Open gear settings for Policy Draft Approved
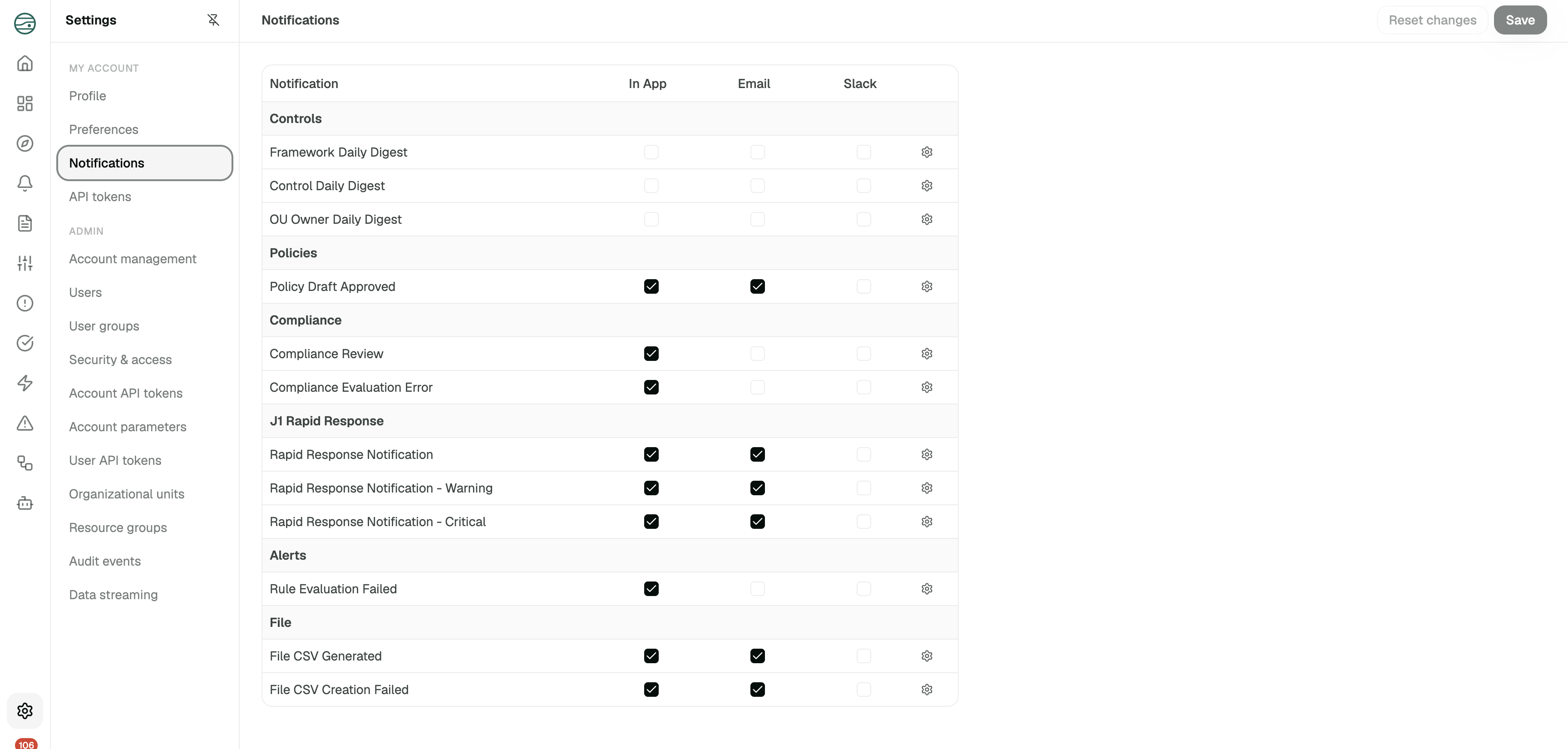Image resolution: width=1568 pixels, height=749 pixels. 927,286
